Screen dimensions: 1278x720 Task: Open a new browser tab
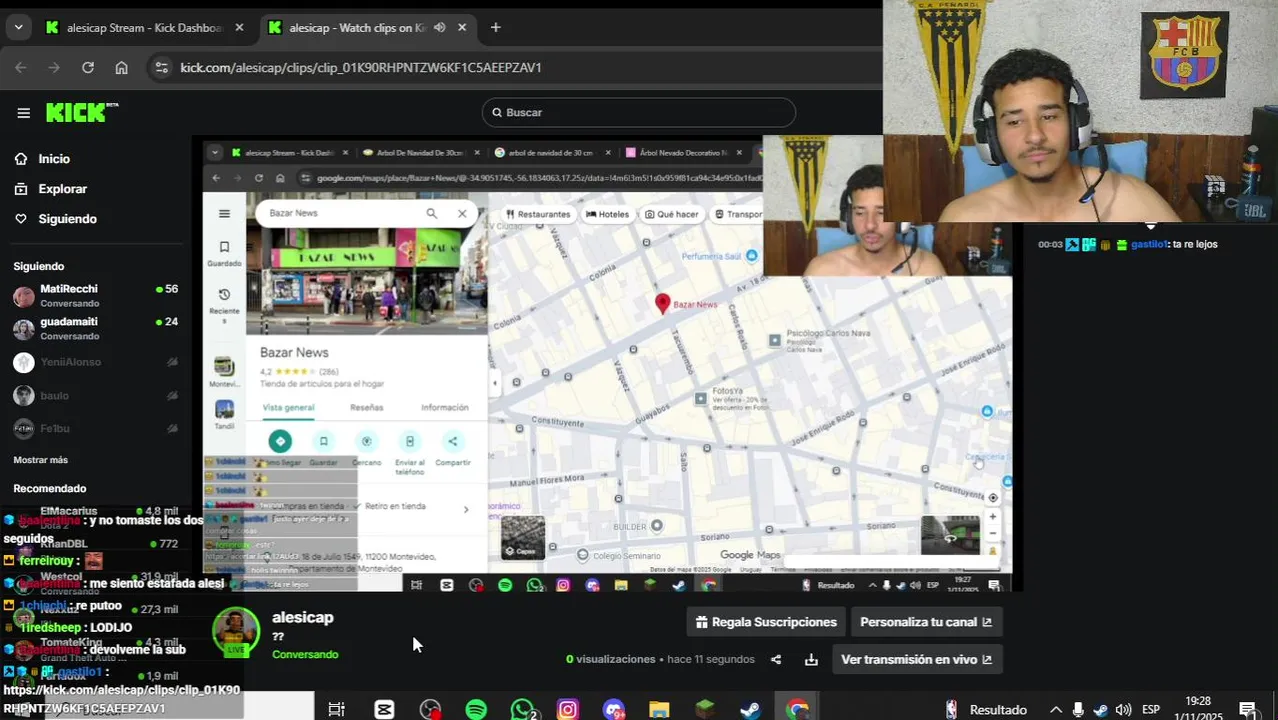pyautogui.click(x=495, y=27)
